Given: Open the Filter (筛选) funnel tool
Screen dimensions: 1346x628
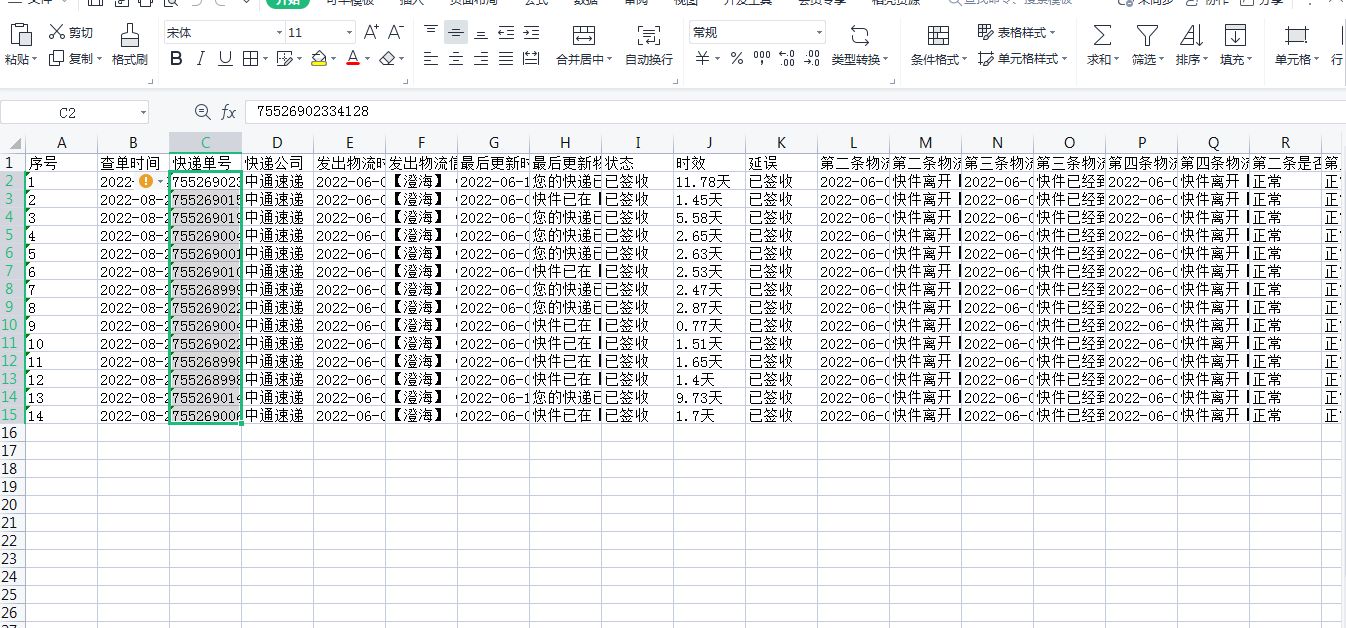Looking at the screenshot, I should (1146, 36).
